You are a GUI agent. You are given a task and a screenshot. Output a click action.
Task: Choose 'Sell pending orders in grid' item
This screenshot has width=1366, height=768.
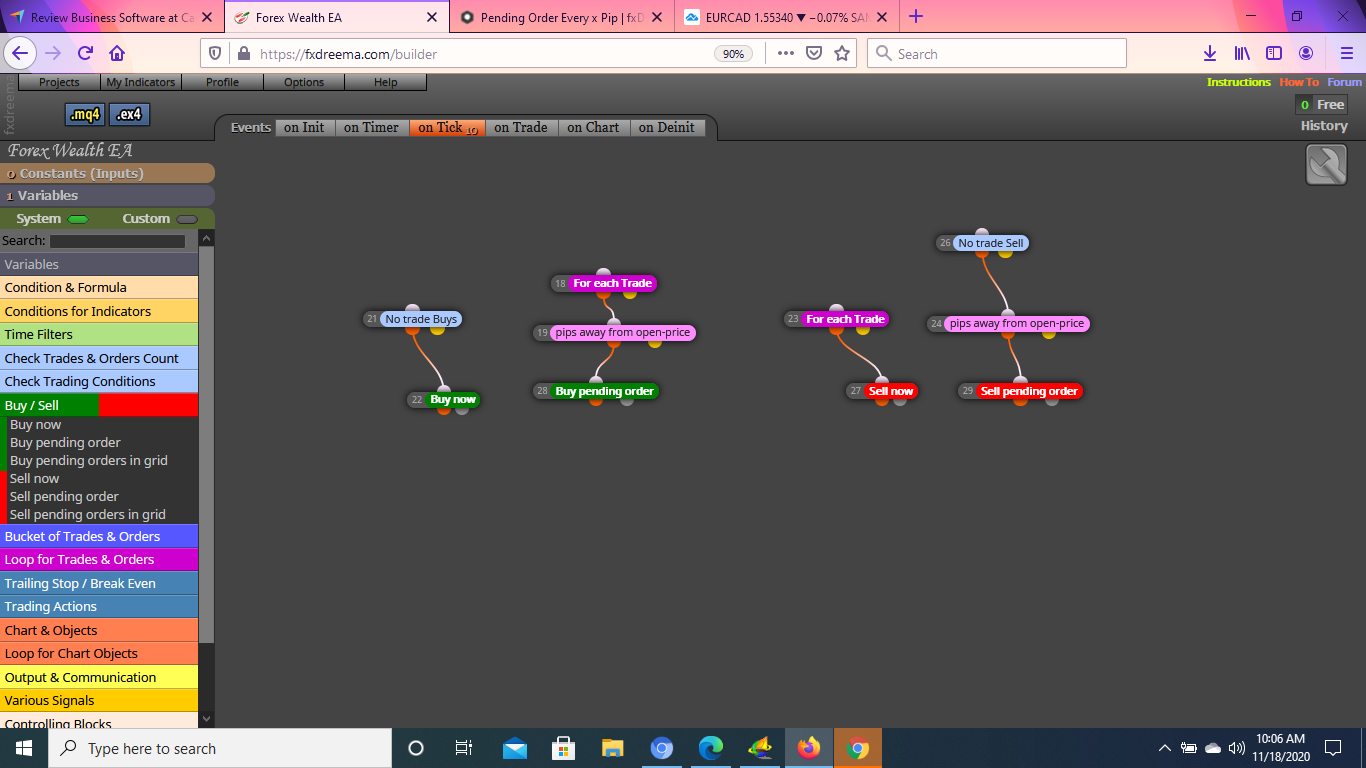[x=88, y=514]
